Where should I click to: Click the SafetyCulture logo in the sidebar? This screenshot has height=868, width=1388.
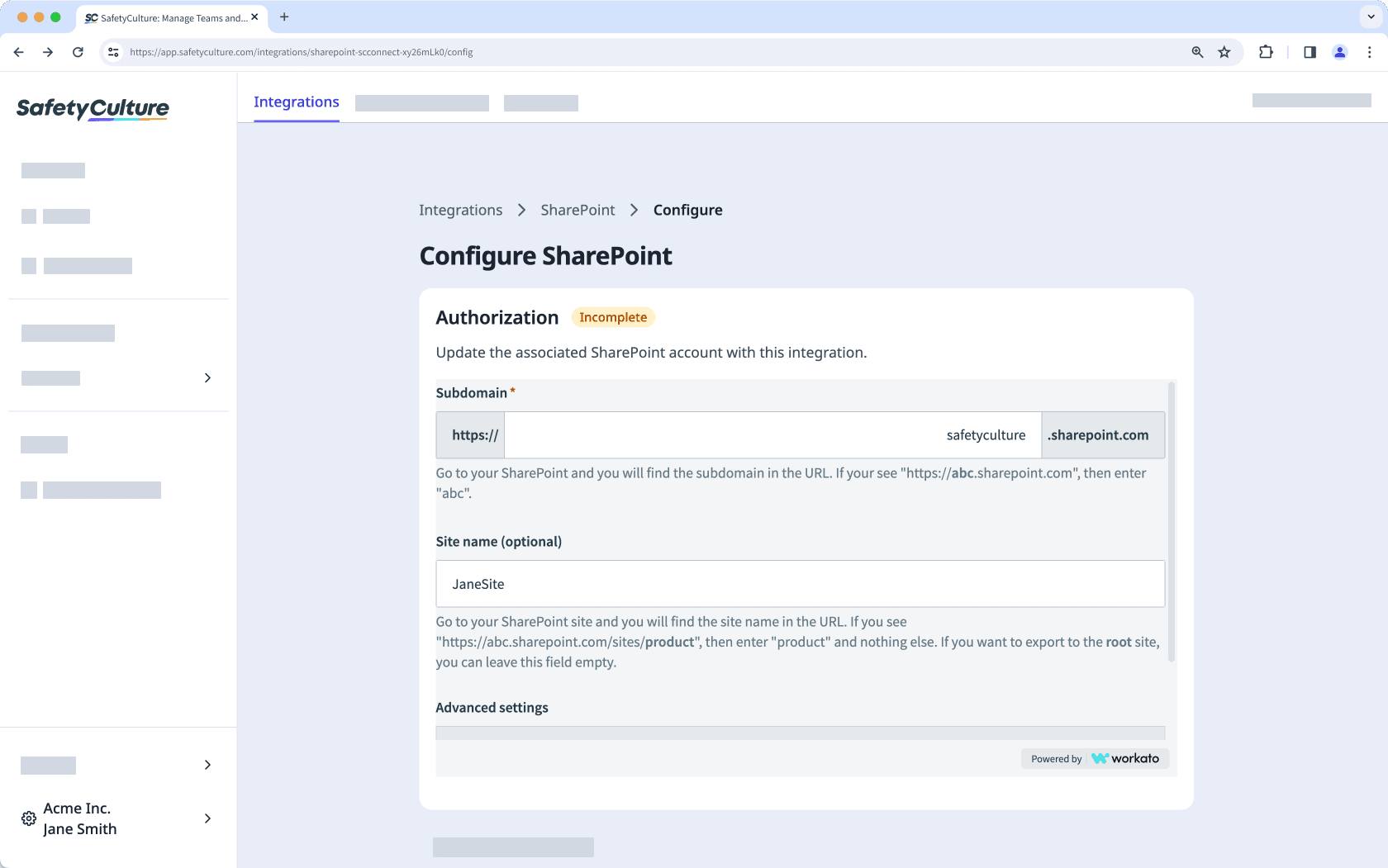[93, 108]
